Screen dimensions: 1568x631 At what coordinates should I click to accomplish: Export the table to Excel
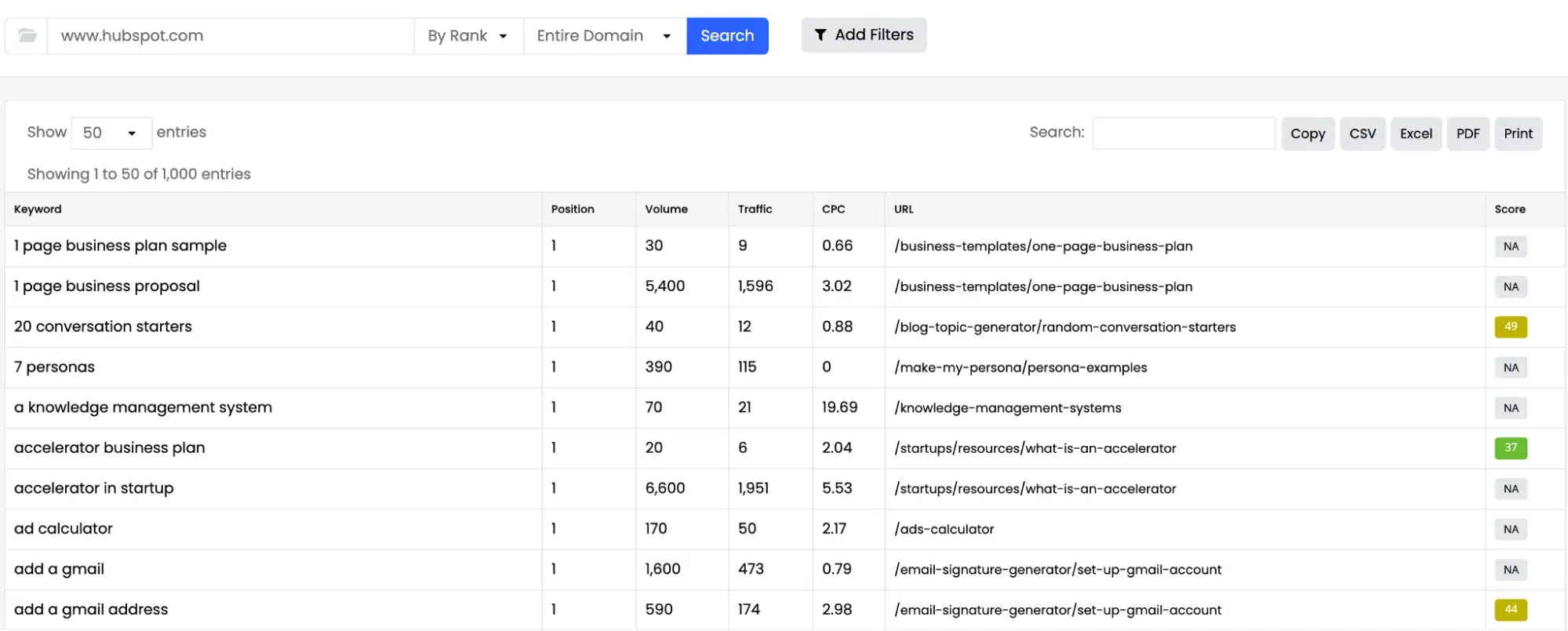pos(1415,133)
